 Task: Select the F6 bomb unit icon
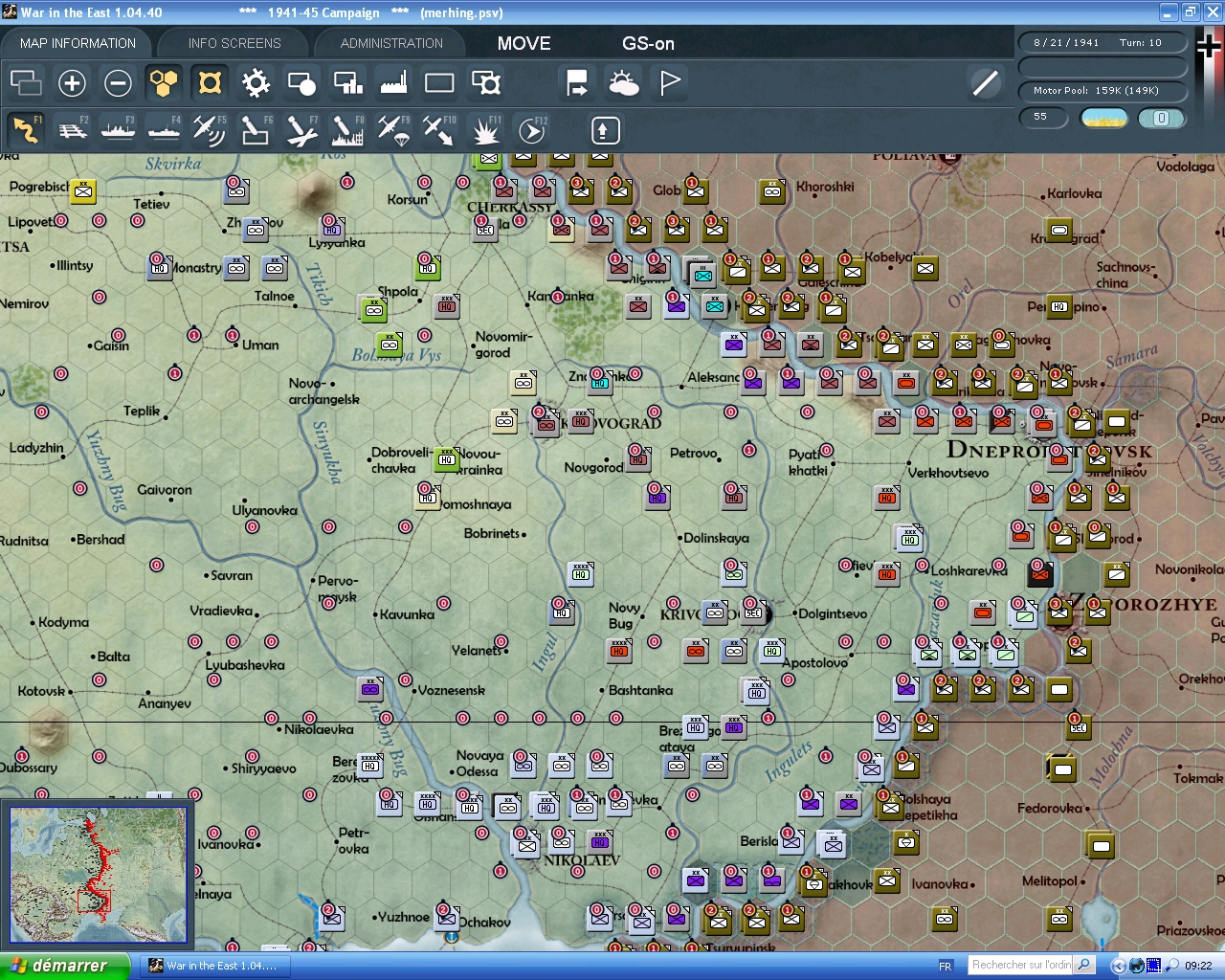click(x=256, y=129)
